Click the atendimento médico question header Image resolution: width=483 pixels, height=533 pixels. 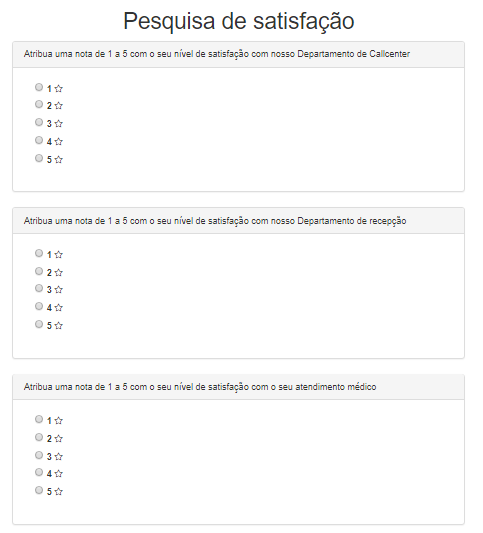click(239, 387)
